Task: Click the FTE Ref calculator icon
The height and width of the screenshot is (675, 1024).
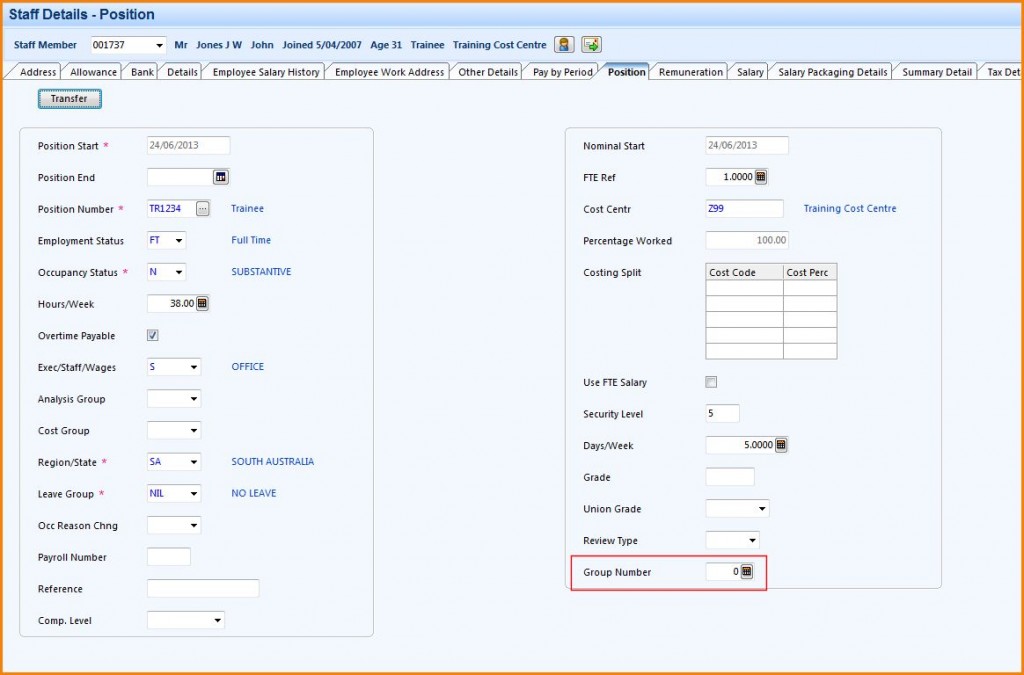Action: 762,177
